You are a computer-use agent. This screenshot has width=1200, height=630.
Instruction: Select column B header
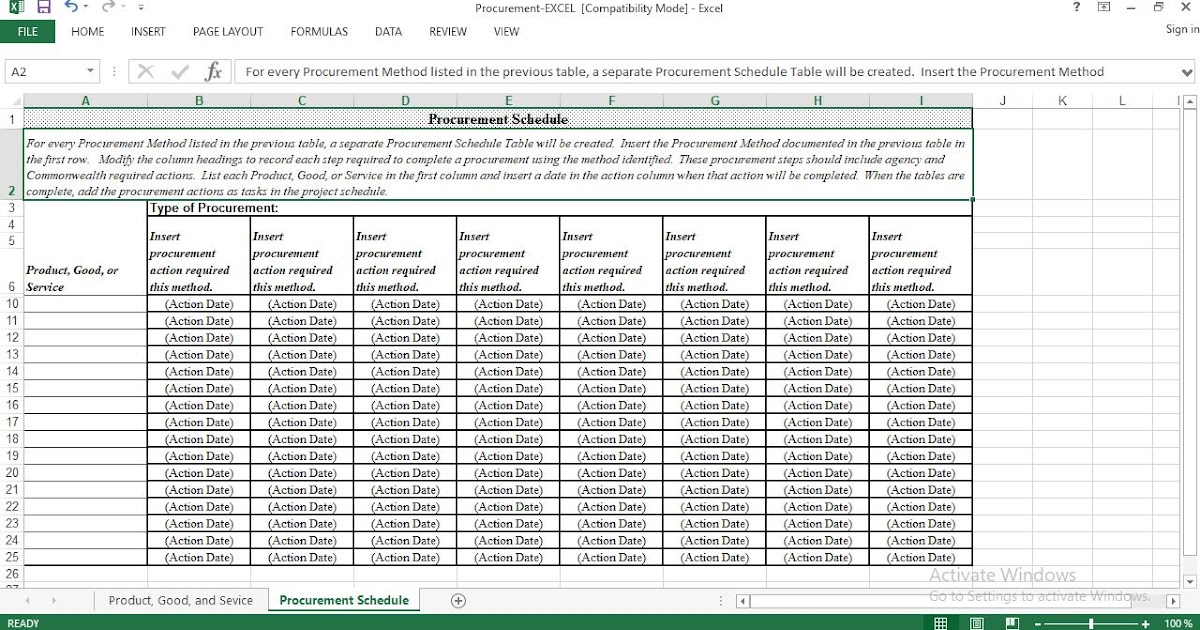point(199,101)
